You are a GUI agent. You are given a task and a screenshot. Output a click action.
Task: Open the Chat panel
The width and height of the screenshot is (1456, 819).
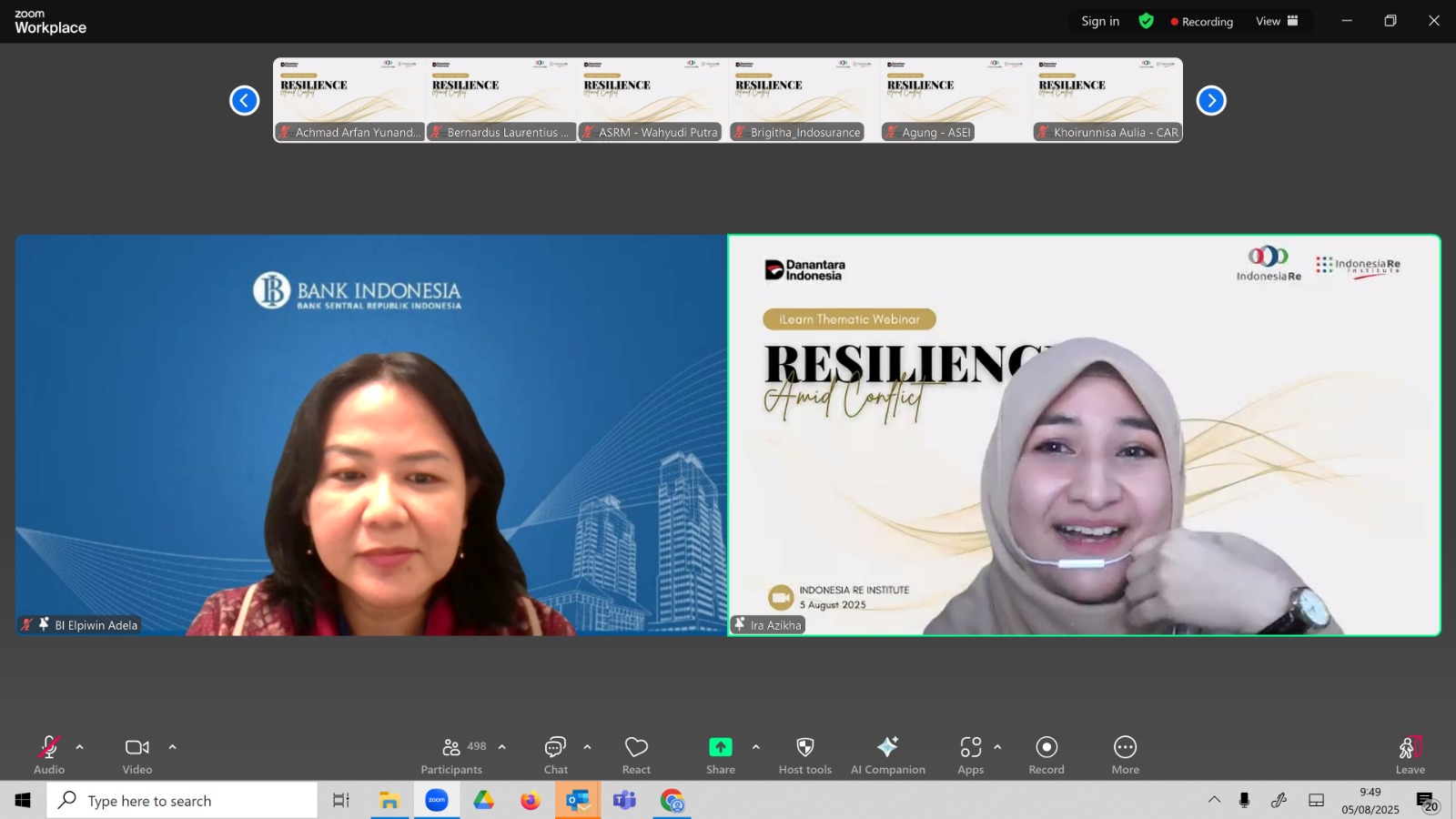[555, 755]
